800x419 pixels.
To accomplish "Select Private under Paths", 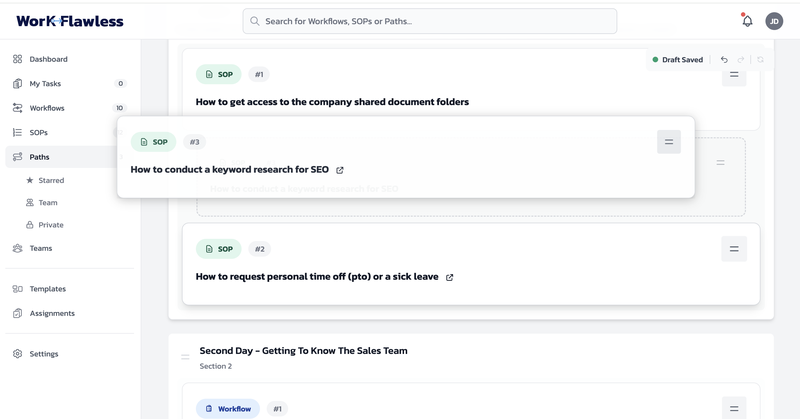I will point(50,225).
